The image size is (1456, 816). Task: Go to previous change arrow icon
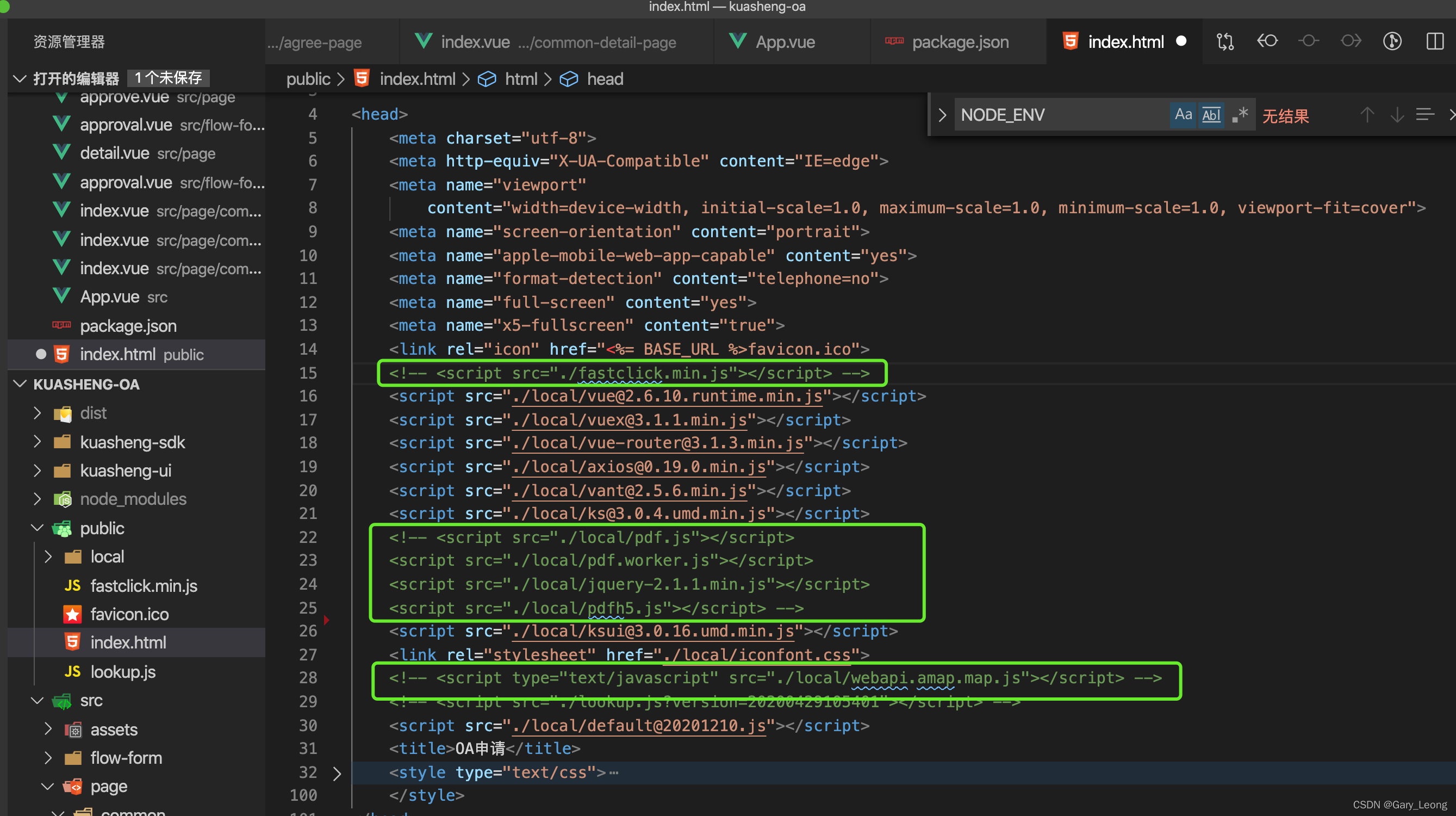(1267, 41)
